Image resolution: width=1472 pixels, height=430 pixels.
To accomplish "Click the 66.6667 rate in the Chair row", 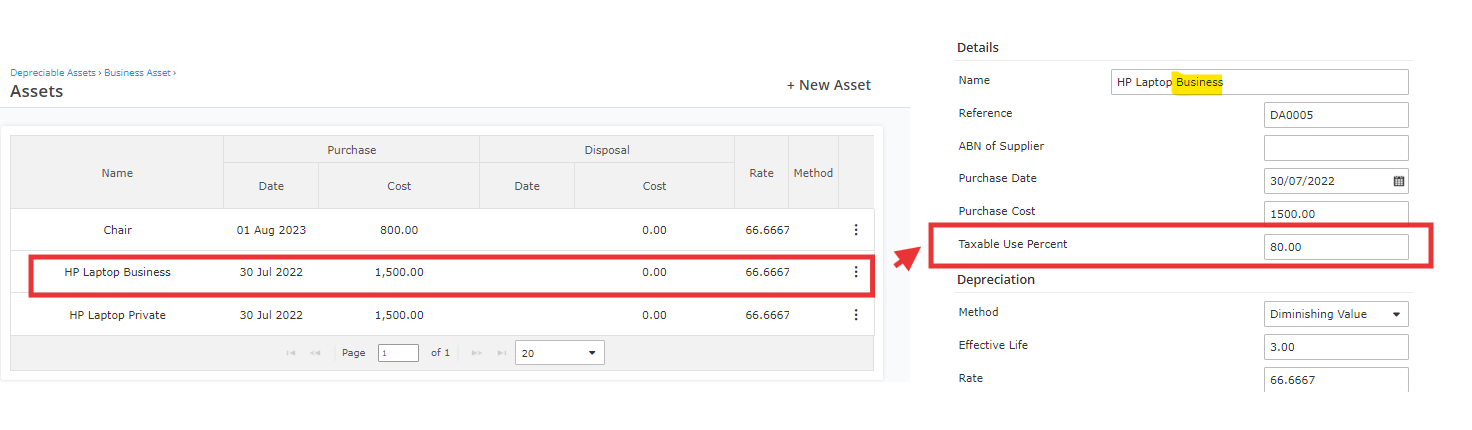I will 767,230.
